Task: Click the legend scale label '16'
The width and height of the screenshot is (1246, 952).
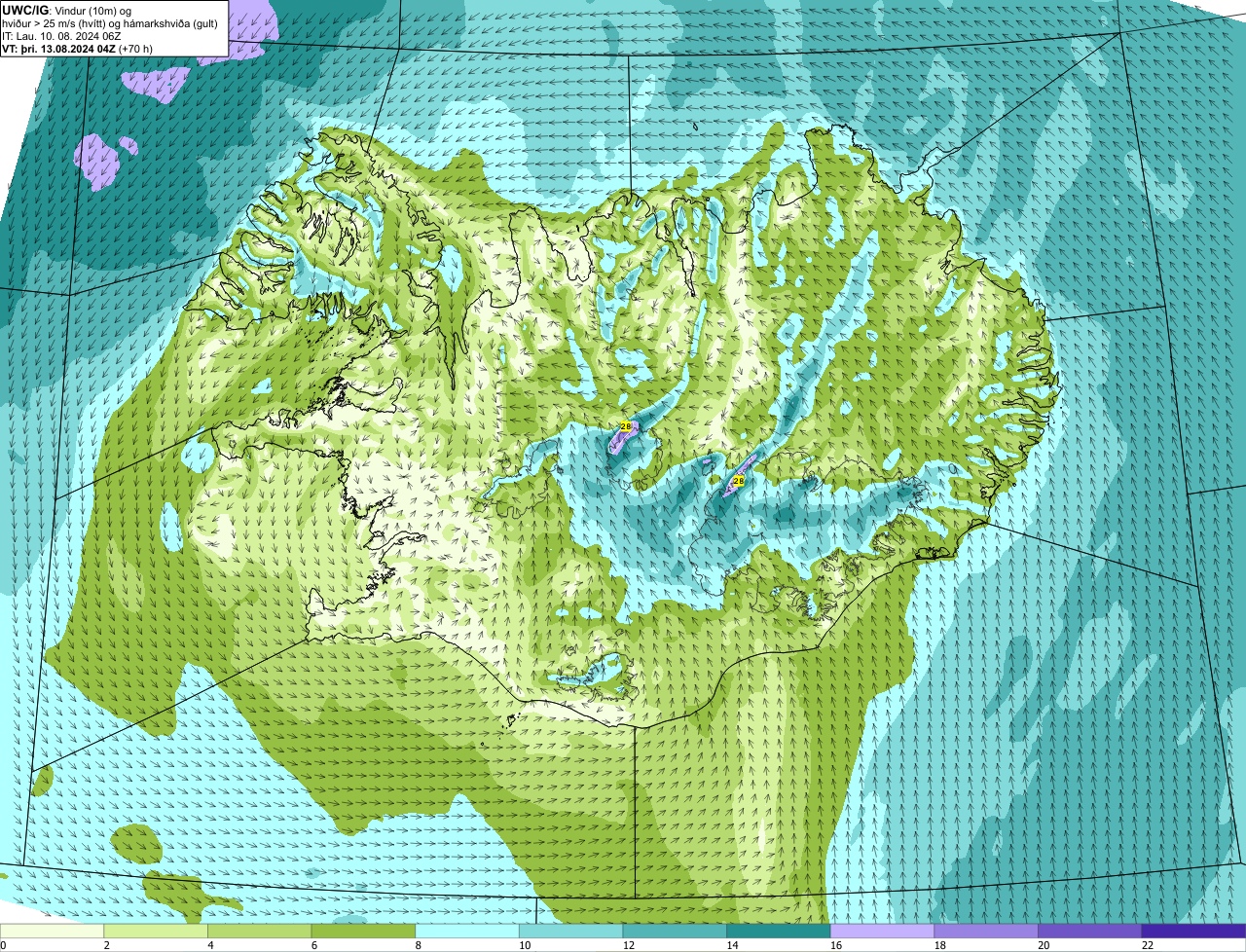Action: (x=836, y=945)
